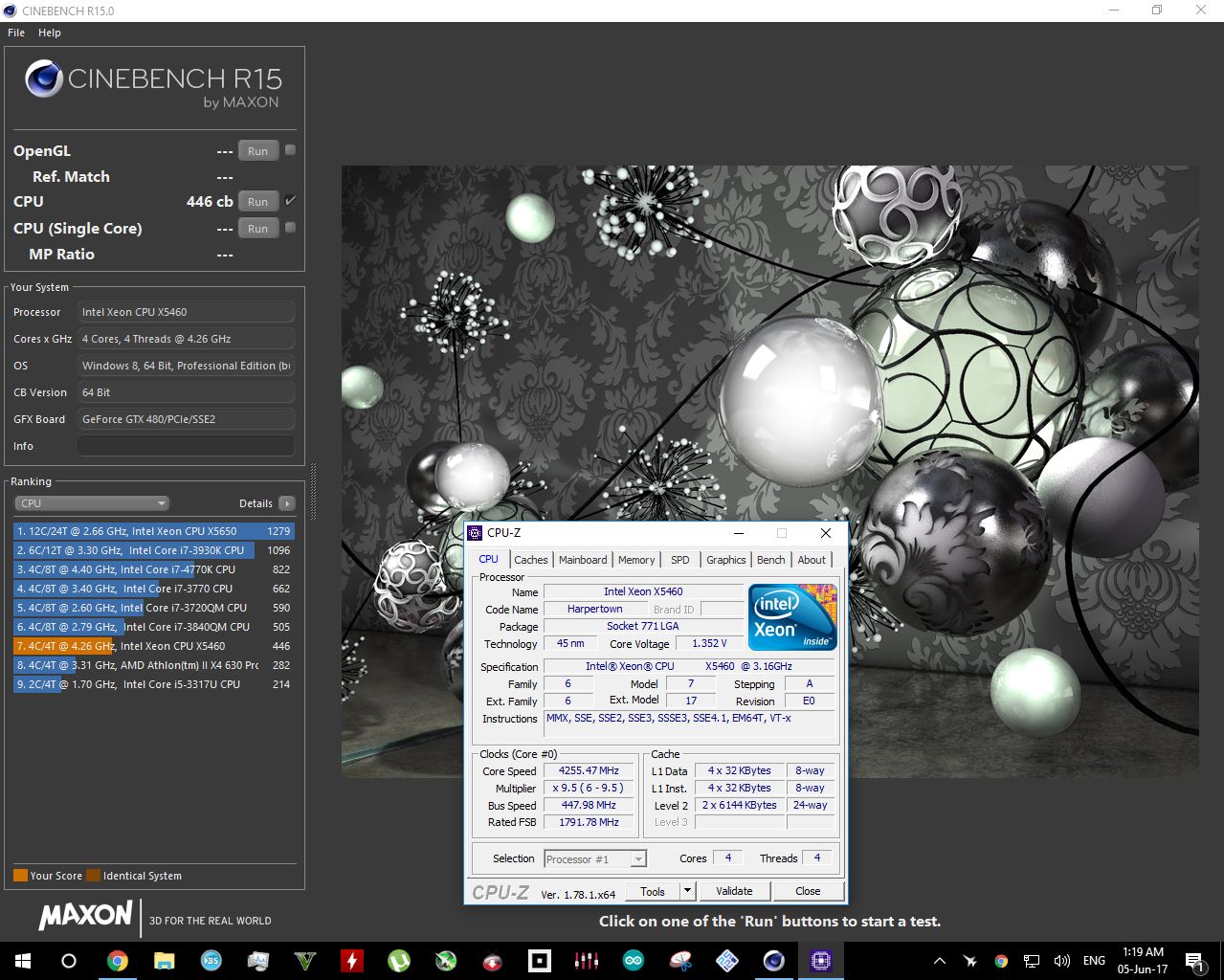Switch to the SPD tab in CPU-Z
Viewport: 1224px width, 980px height.
click(680, 560)
